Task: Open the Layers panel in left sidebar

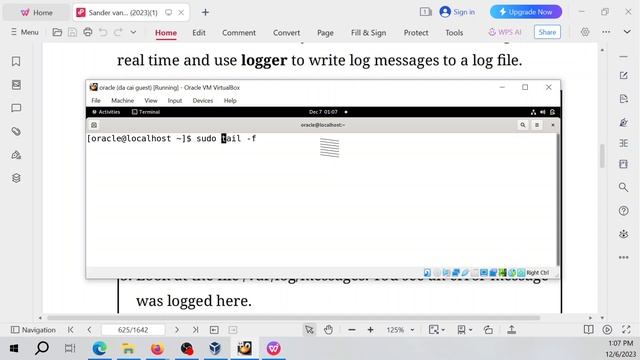Action: pyautogui.click(x=16, y=178)
